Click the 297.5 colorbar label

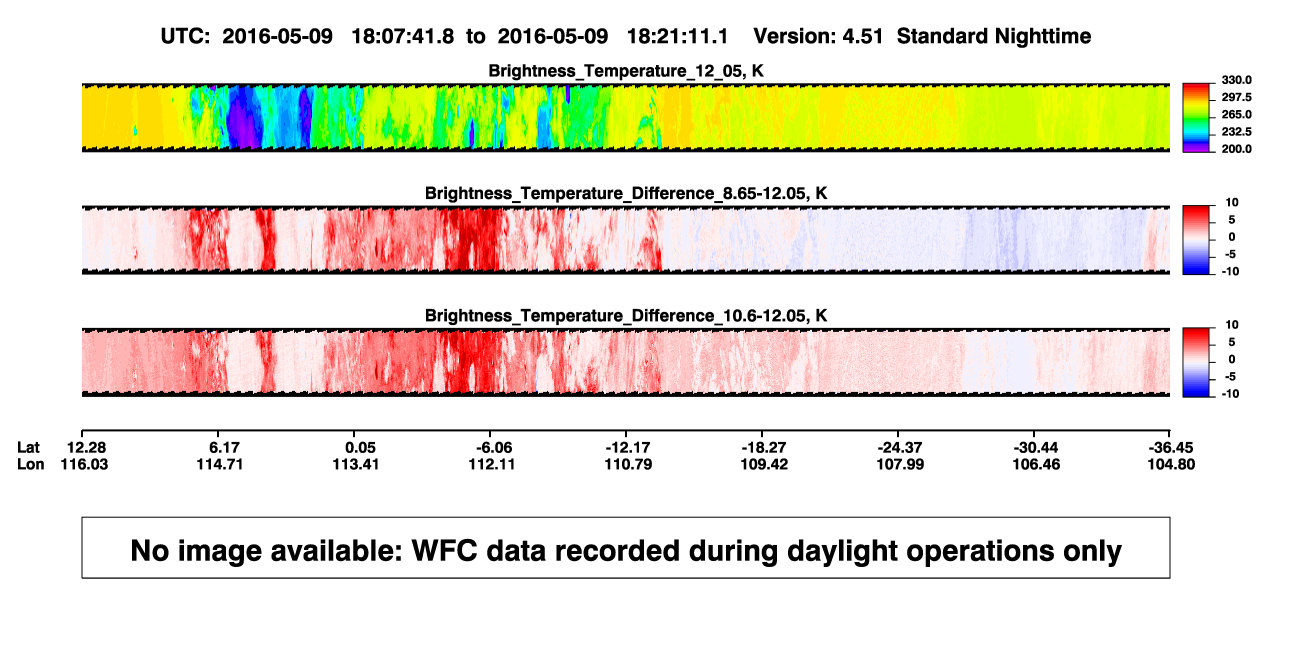tap(1235, 97)
